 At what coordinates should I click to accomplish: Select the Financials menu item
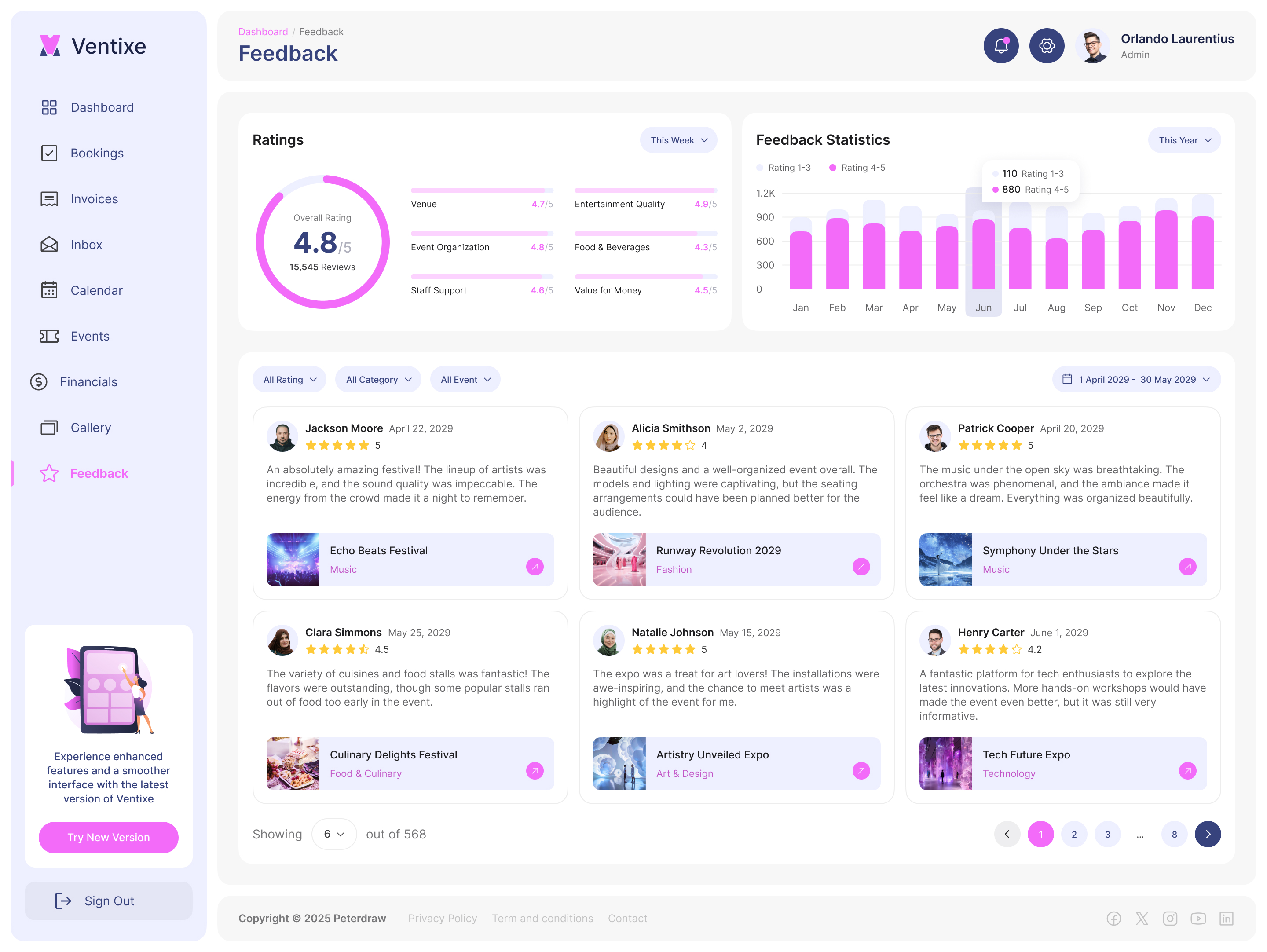pos(88,381)
